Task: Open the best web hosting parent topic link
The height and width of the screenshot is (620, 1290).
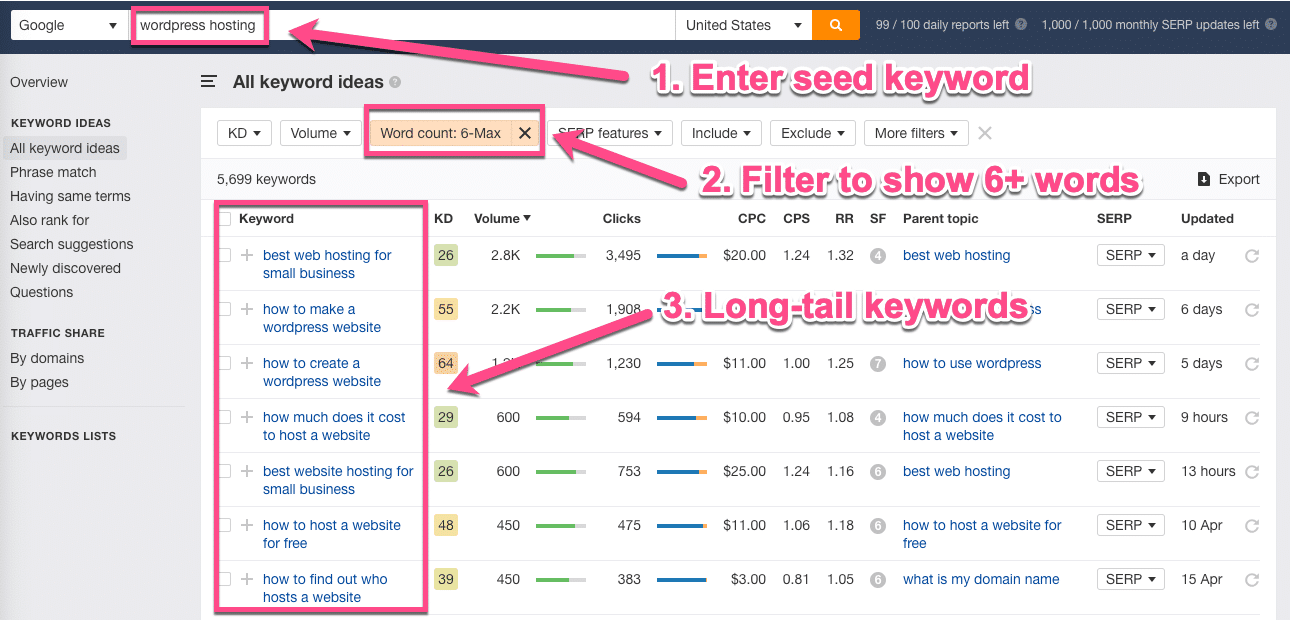Action: click(x=956, y=255)
